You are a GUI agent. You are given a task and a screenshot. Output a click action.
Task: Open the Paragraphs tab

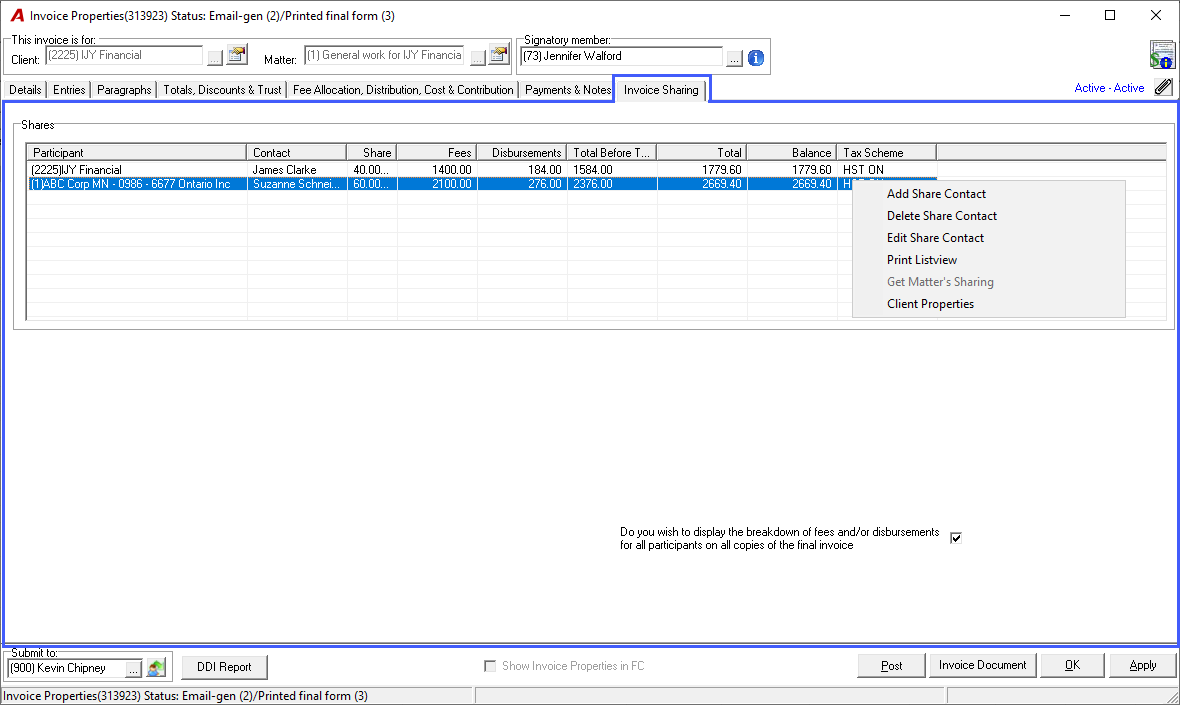124,90
